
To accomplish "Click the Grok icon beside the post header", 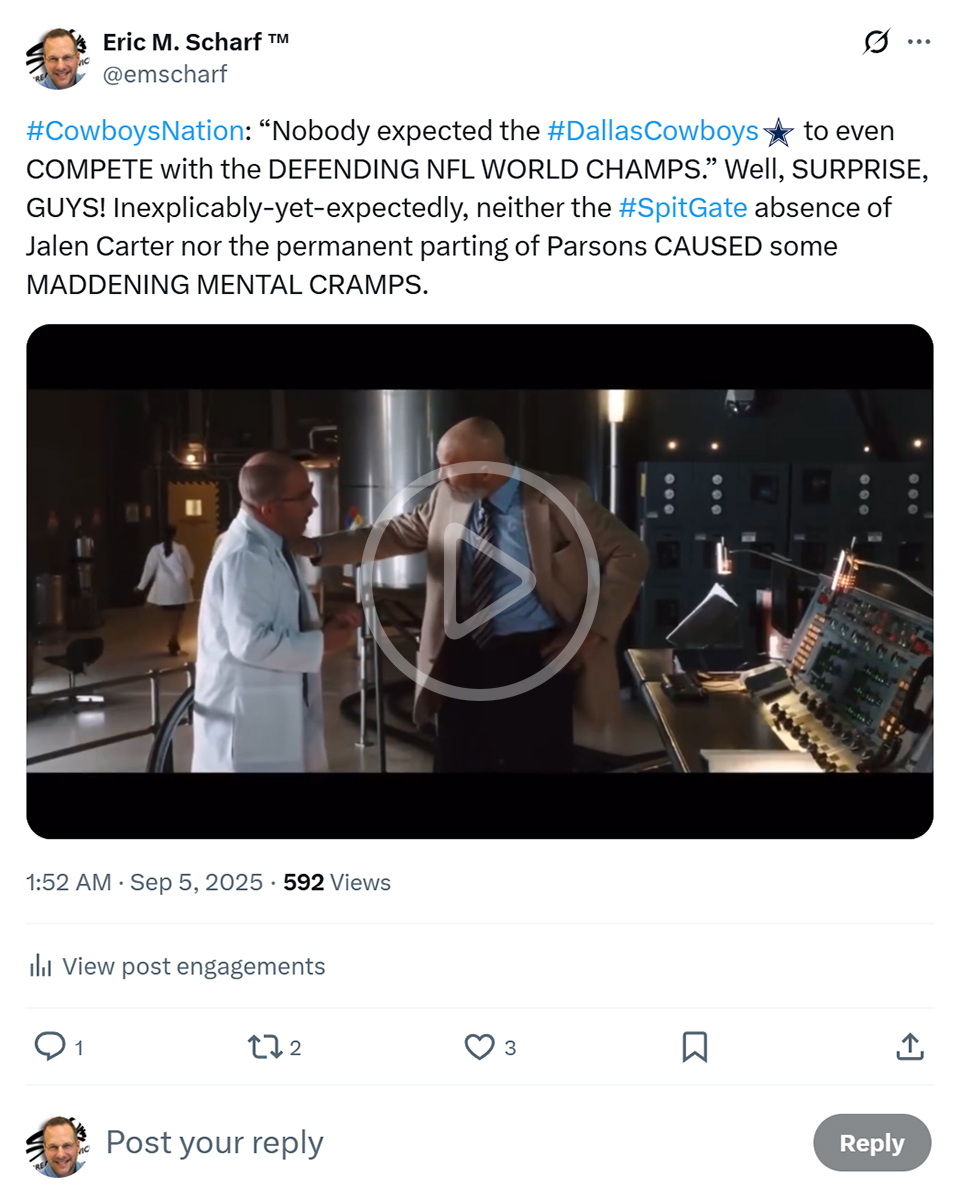I will point(876,42).
